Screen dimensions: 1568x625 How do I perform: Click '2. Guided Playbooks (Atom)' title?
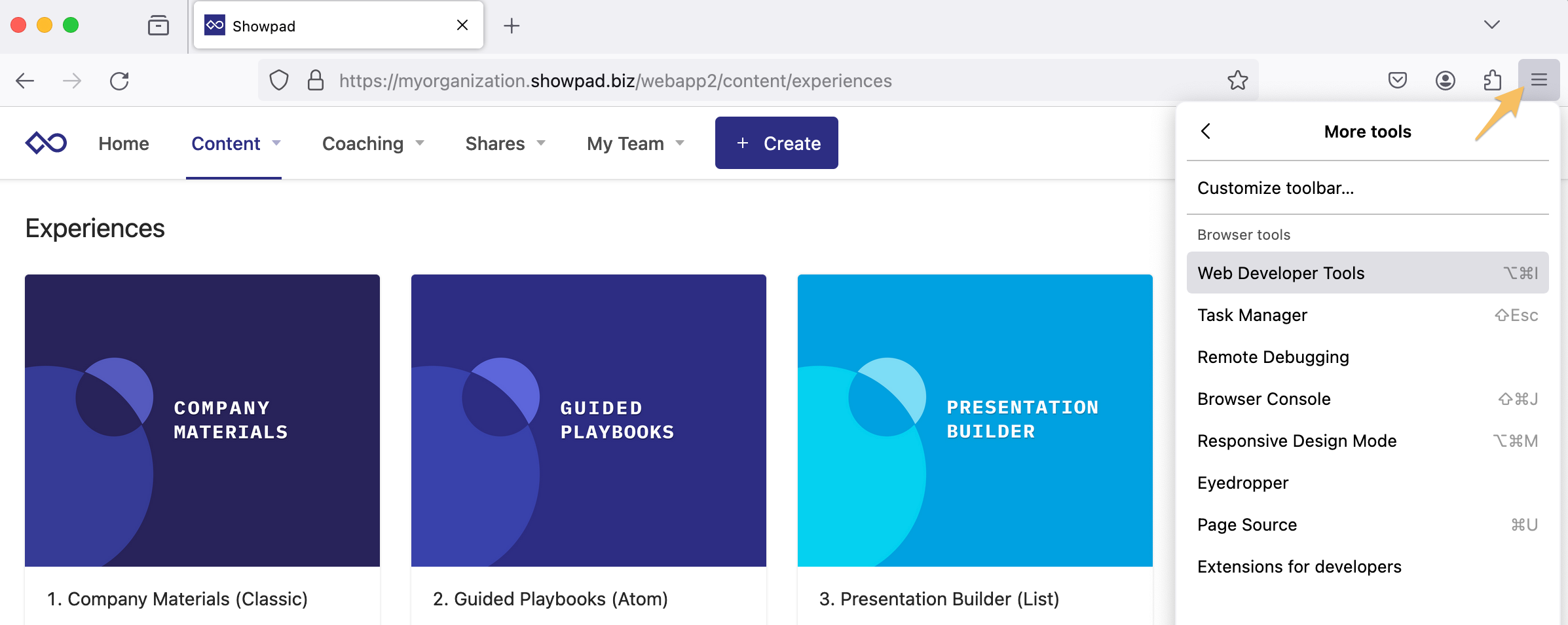pos(550,599)
